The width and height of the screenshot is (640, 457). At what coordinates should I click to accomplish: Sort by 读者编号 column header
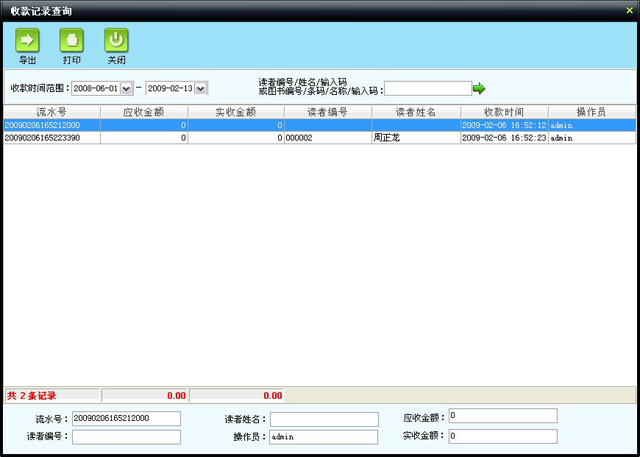pos(327,112)
